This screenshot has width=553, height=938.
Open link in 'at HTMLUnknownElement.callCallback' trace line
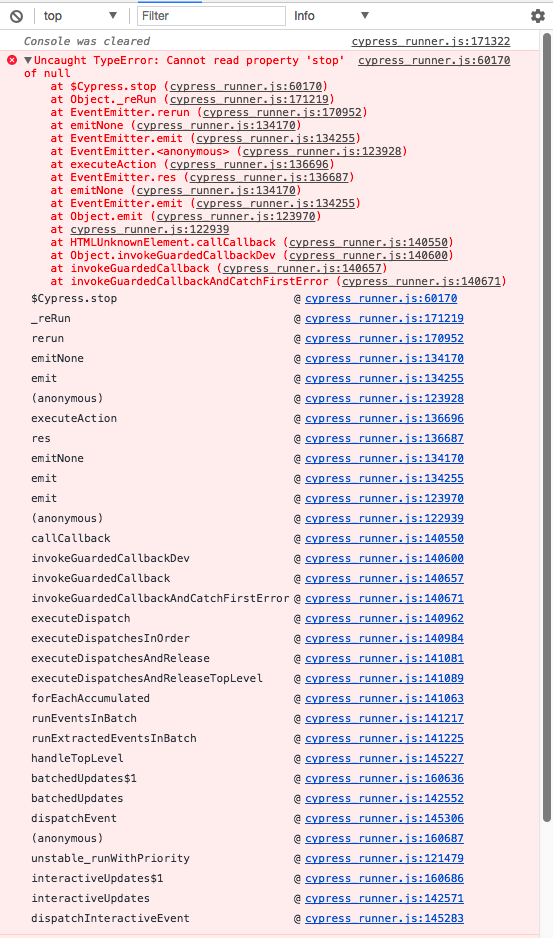pos(368,242)
